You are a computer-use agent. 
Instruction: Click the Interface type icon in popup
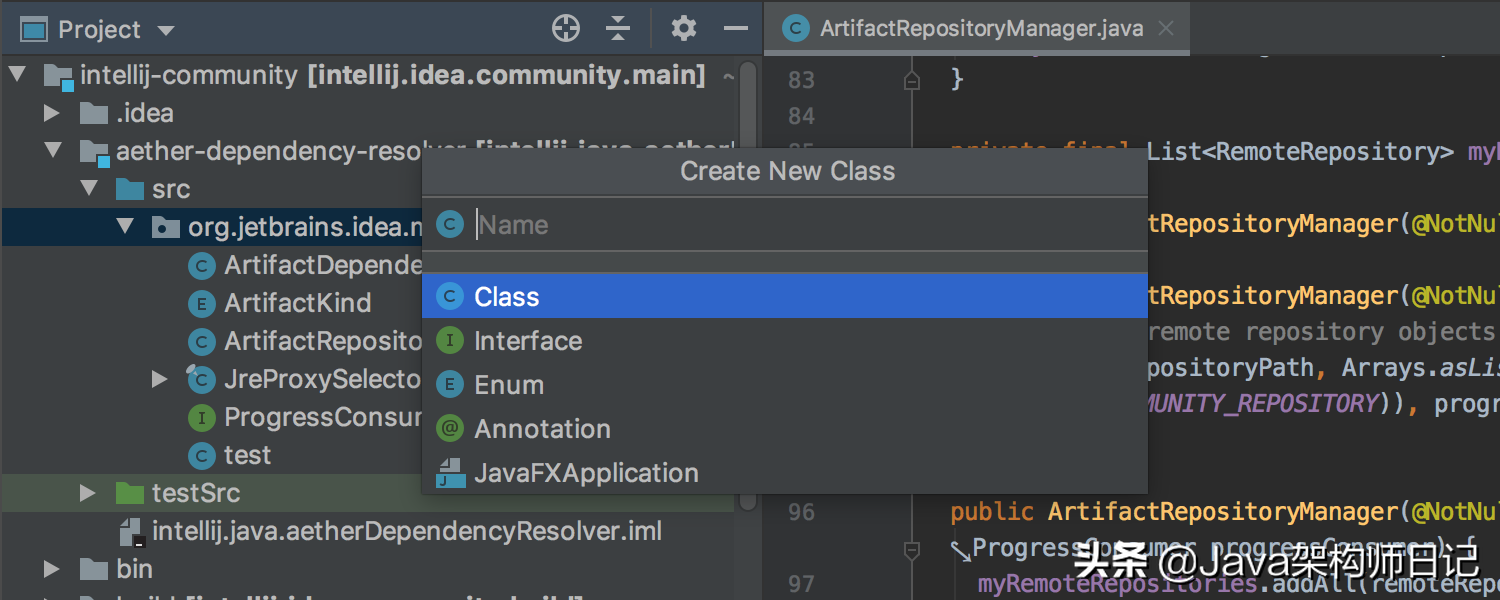[x=450, y=341]
